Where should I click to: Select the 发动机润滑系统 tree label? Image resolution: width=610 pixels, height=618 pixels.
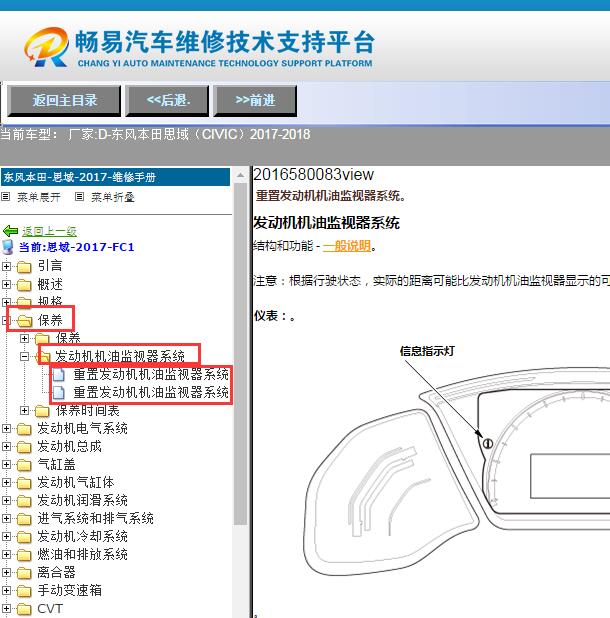[82, 501]
